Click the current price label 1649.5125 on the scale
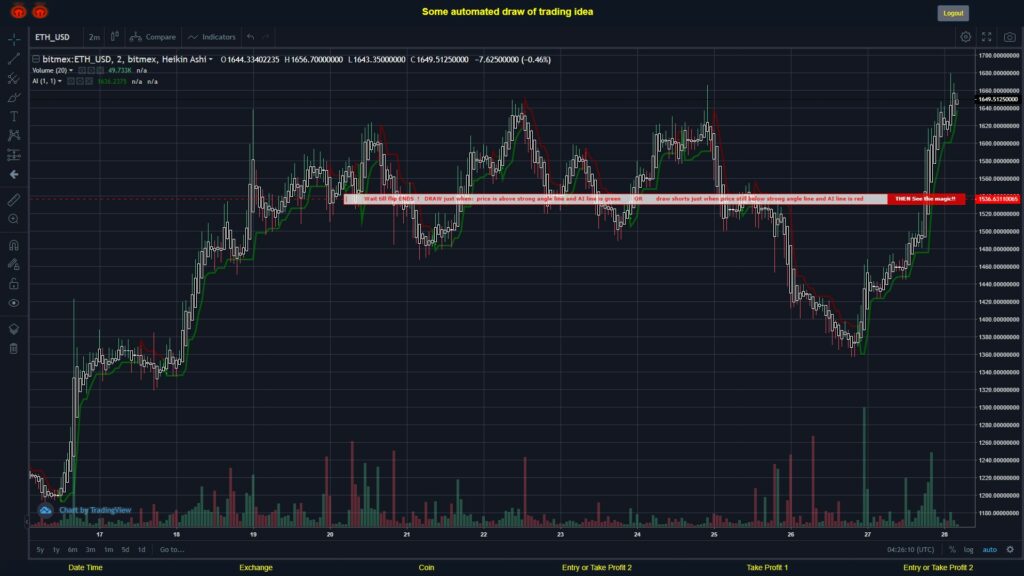The height and width of the screenshot is (576, 1024). [998, 99]
